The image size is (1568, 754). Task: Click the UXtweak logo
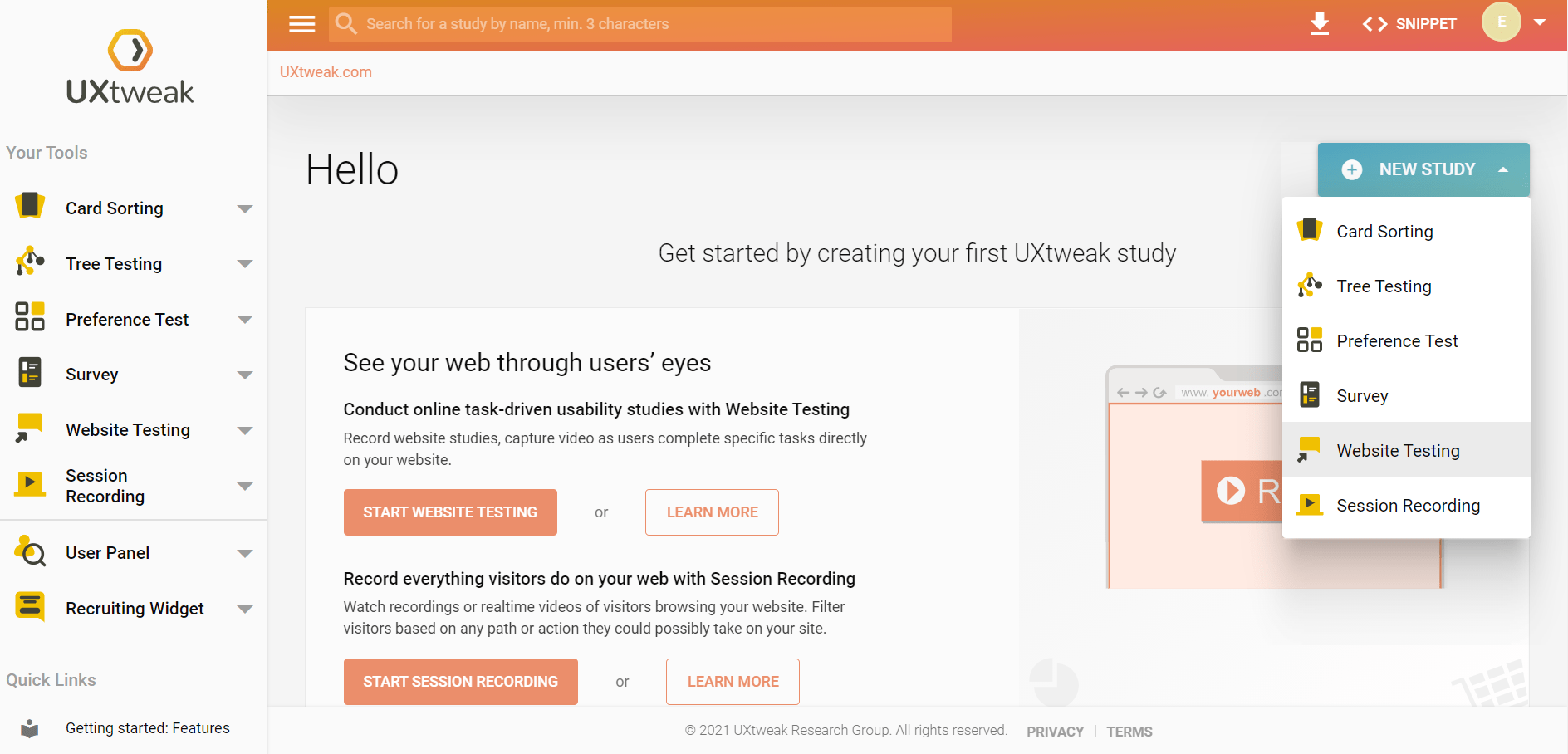tap(130, 67)
